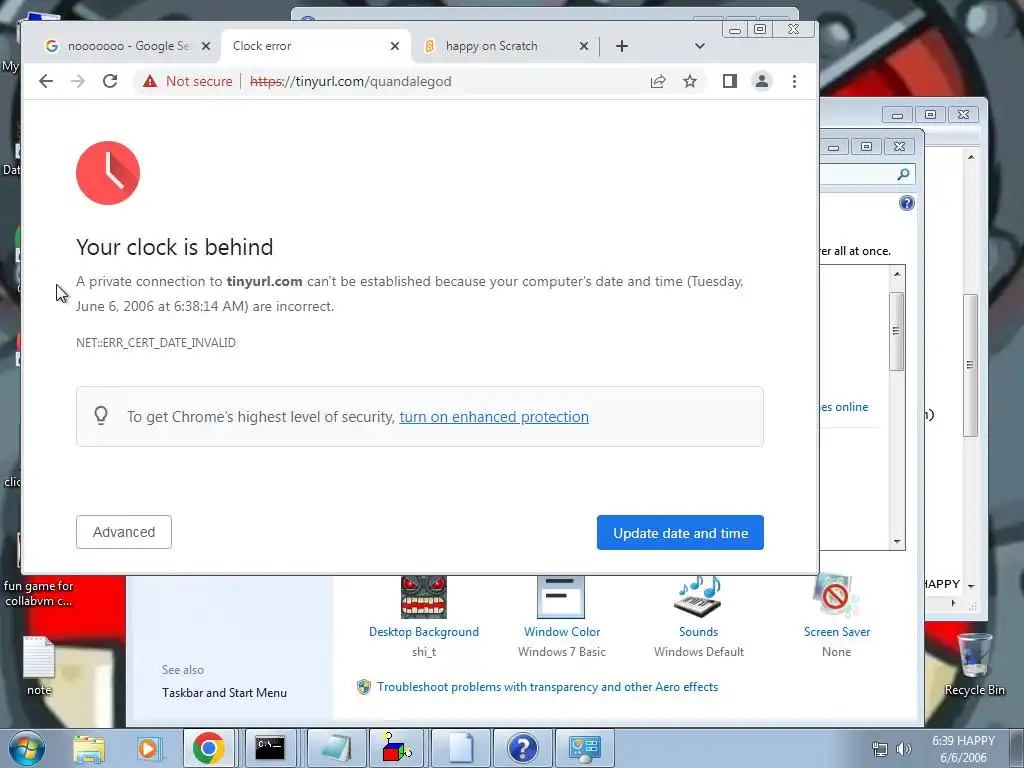Share this page via share icon

[x=658, y=81]
